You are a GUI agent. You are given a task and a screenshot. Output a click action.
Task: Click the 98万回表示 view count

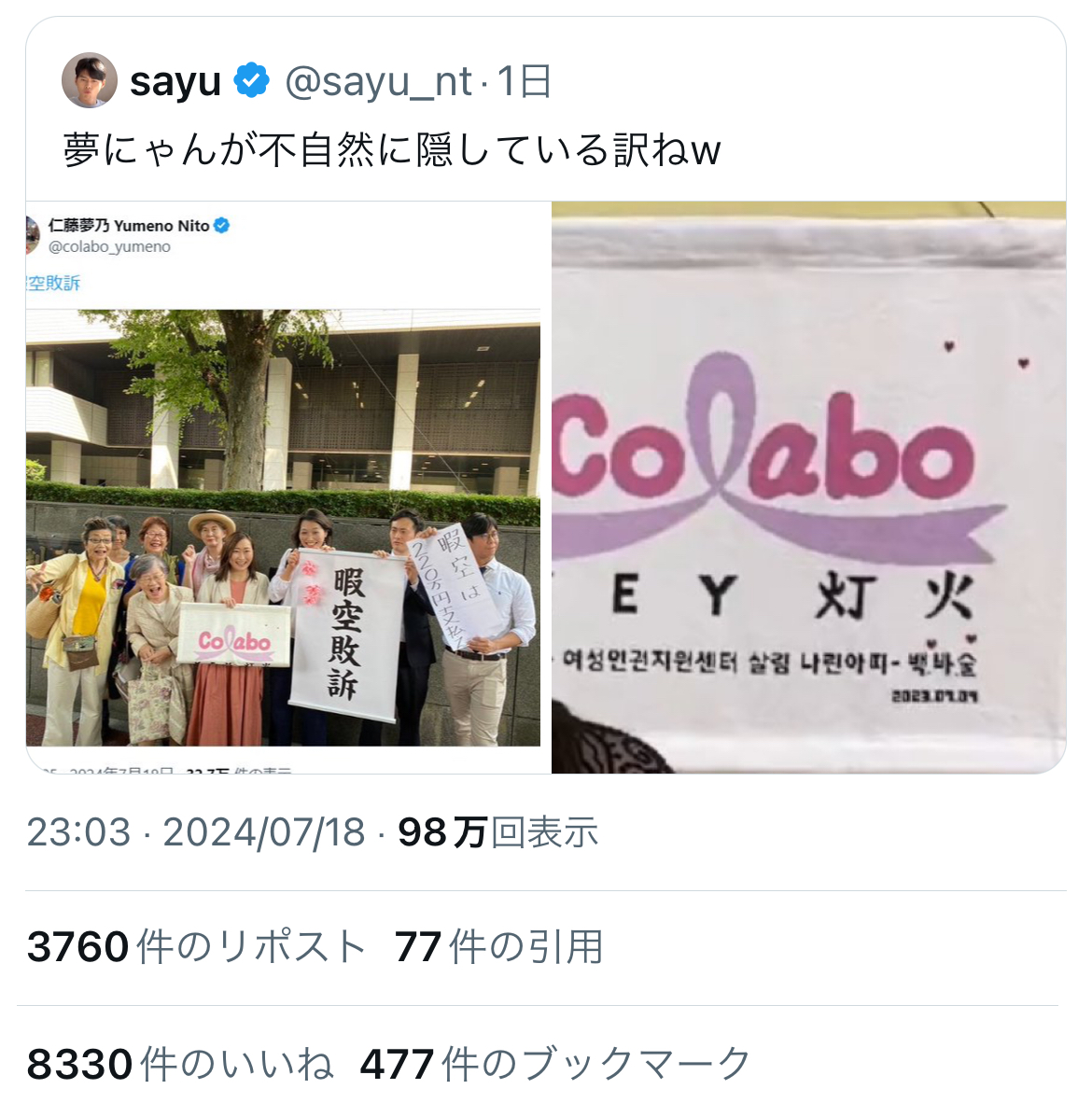(497, 832)
